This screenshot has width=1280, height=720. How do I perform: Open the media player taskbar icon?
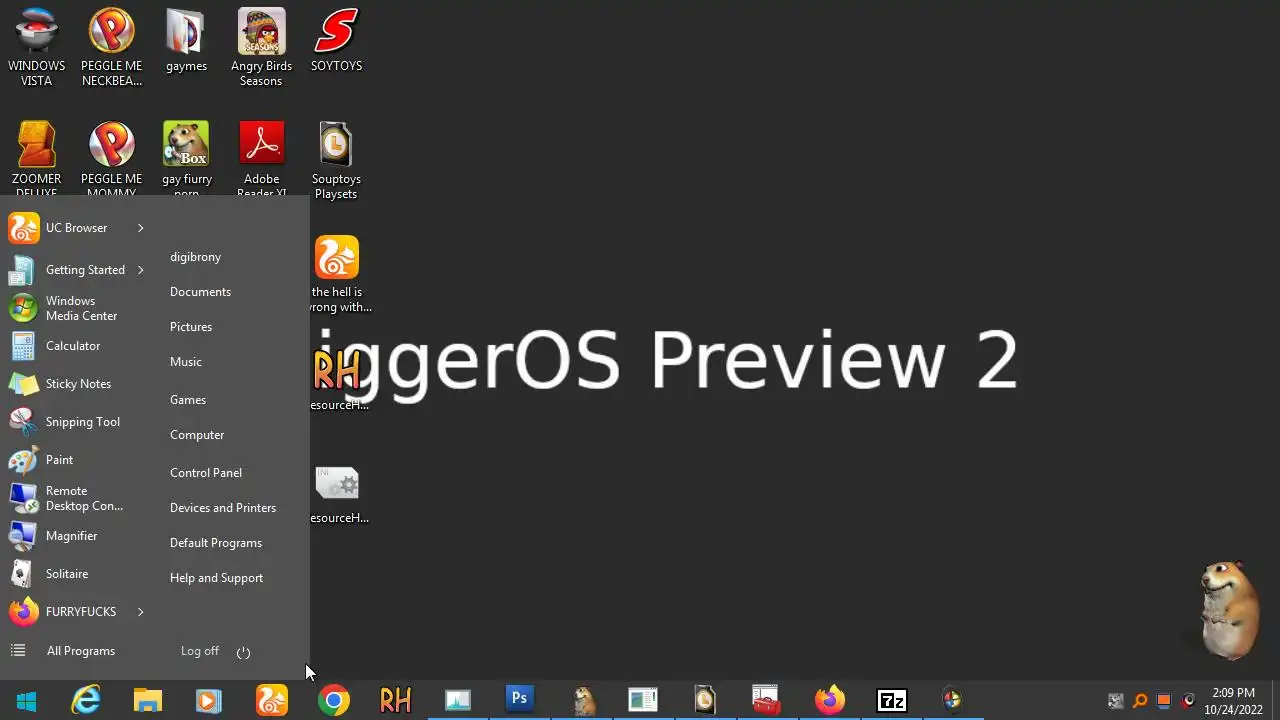tap(209, 701)
